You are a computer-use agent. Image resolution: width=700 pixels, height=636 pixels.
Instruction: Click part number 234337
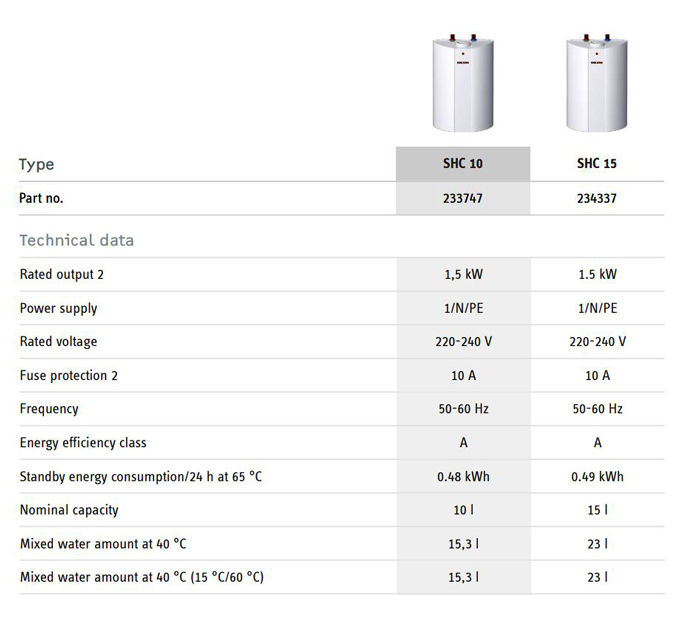pos(597,198)
